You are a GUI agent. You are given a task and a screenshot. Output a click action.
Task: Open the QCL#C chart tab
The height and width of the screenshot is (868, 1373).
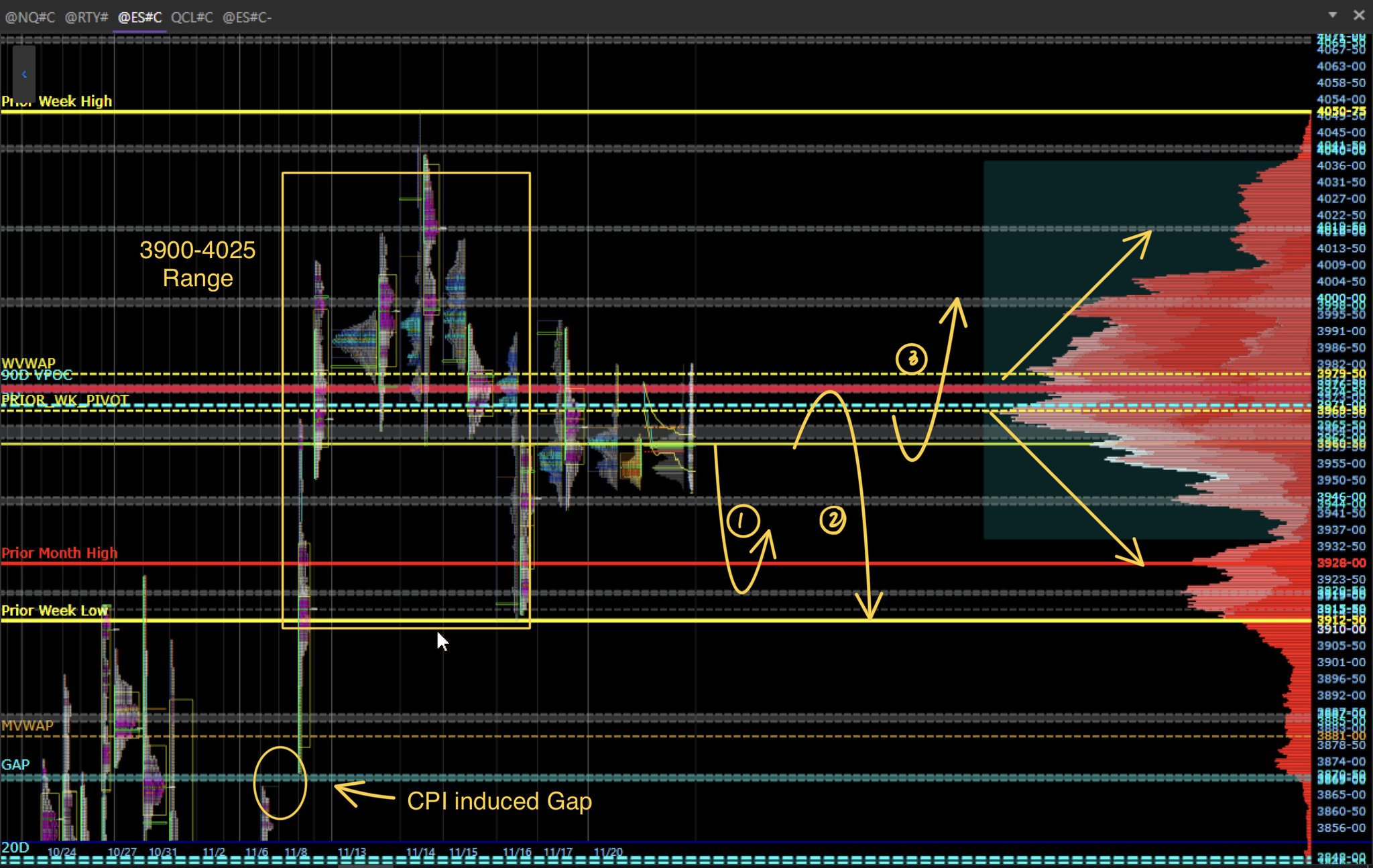(x=192, y=17)
